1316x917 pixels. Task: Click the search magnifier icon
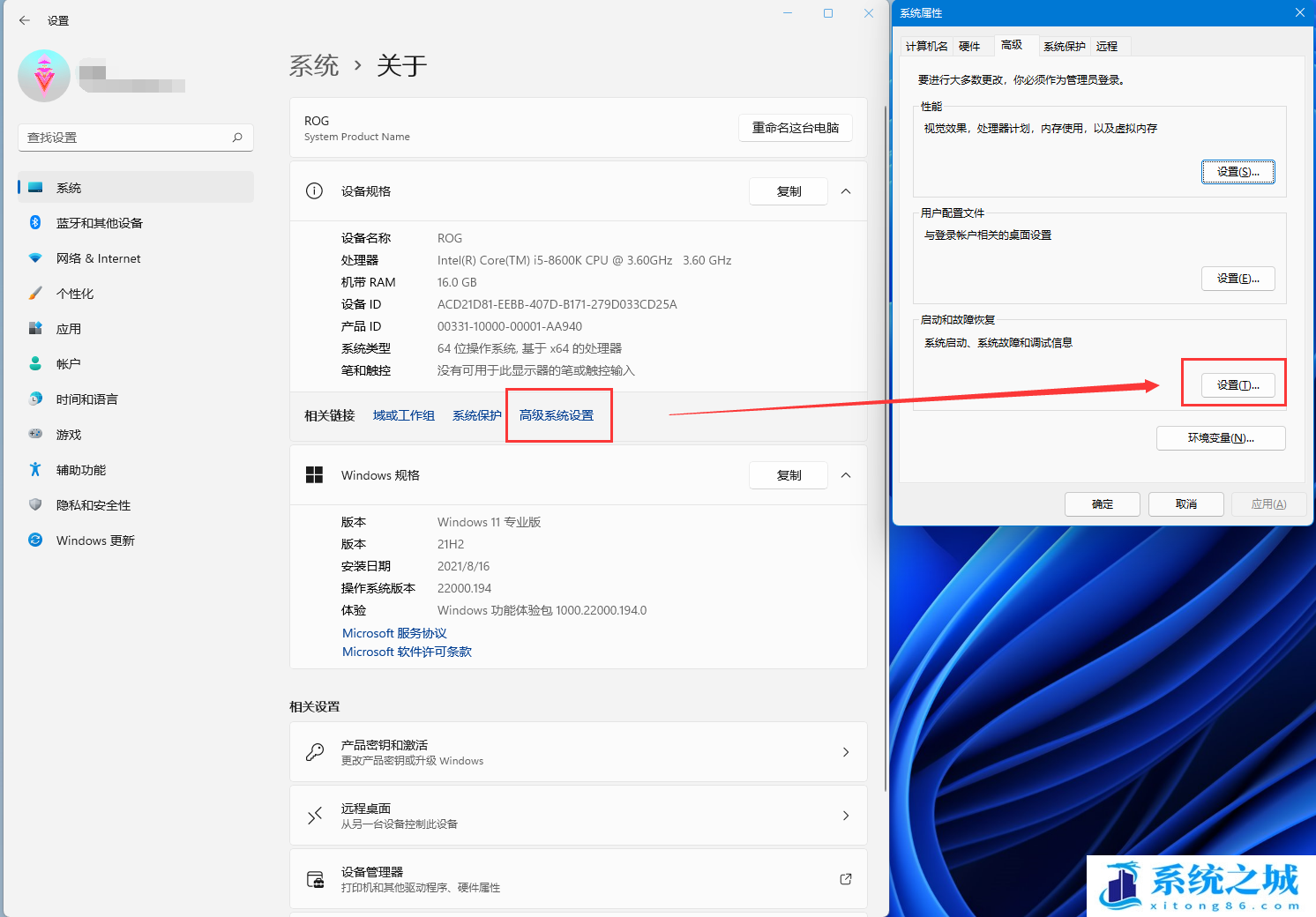tap(237, 138)
